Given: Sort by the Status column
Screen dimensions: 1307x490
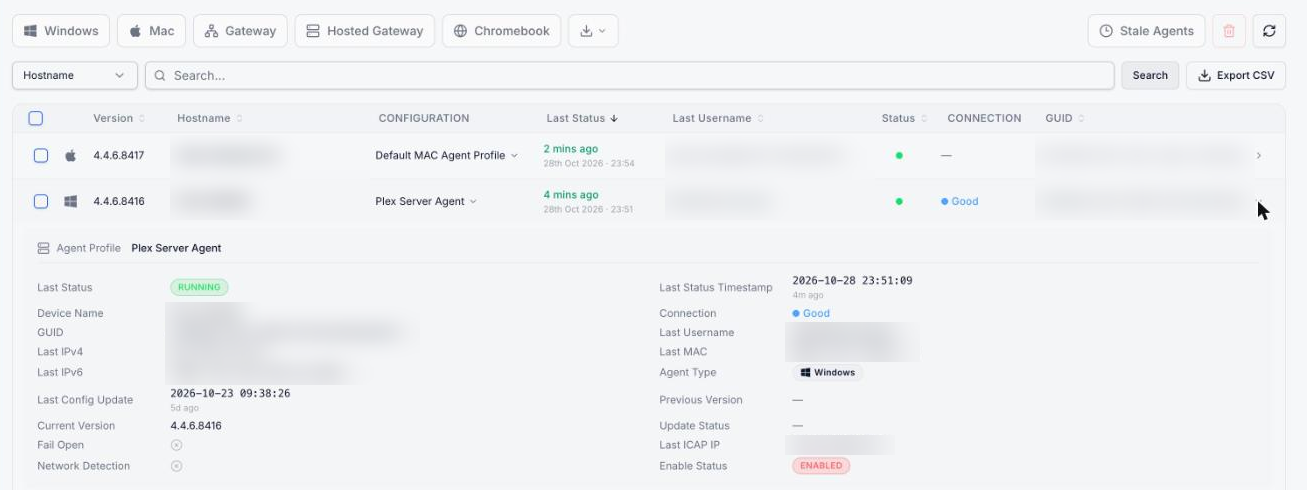Looking at the screenshot, I should (x=904, y=118).
